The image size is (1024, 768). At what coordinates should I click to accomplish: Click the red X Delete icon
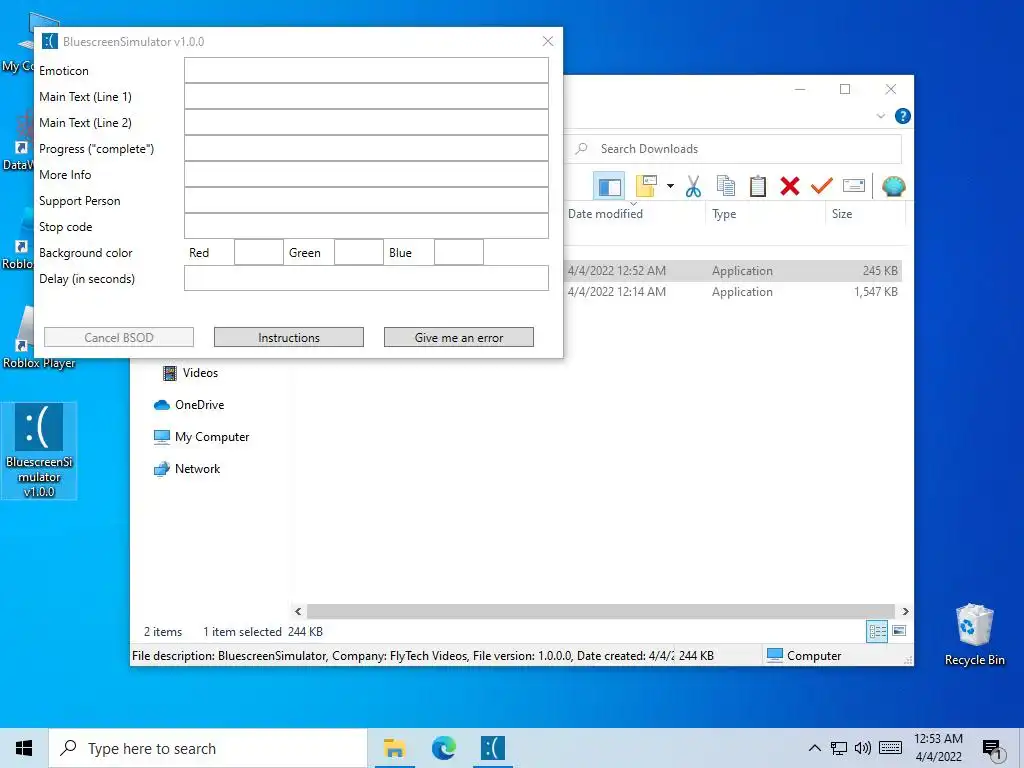point(790,187)
